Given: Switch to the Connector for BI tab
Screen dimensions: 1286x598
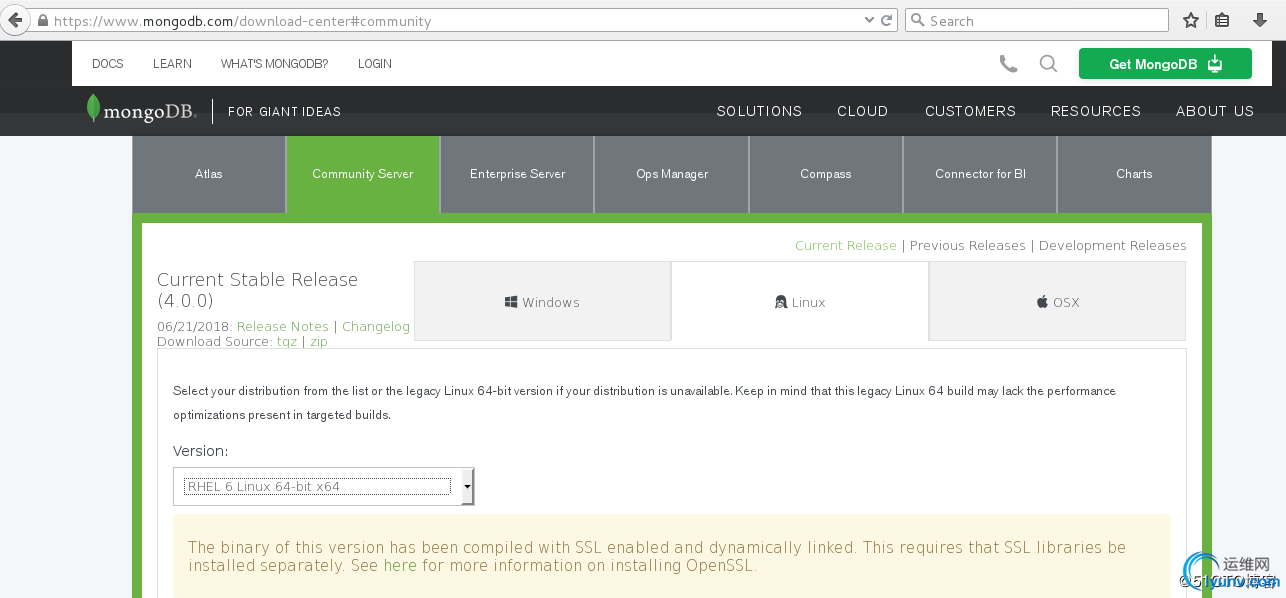Looking at the screenshot, I should pos(980,174).
